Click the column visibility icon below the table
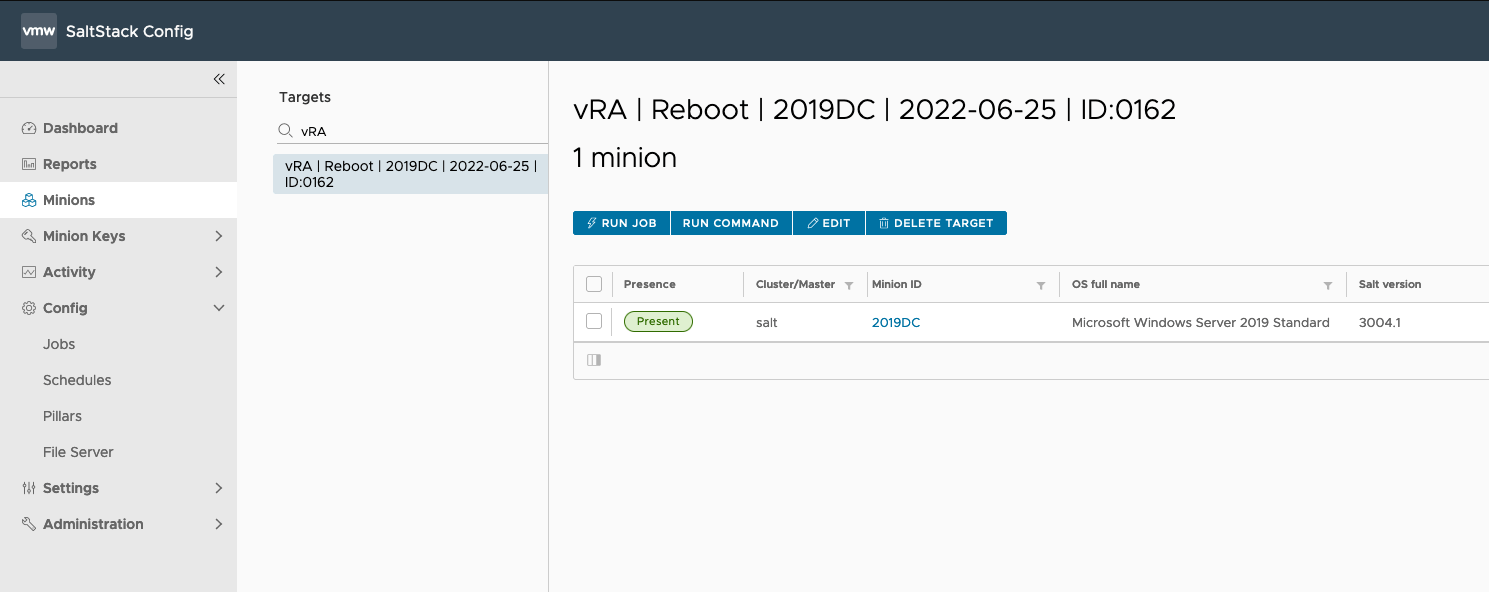The image size is (1489, 592). [x=593, y=359]
